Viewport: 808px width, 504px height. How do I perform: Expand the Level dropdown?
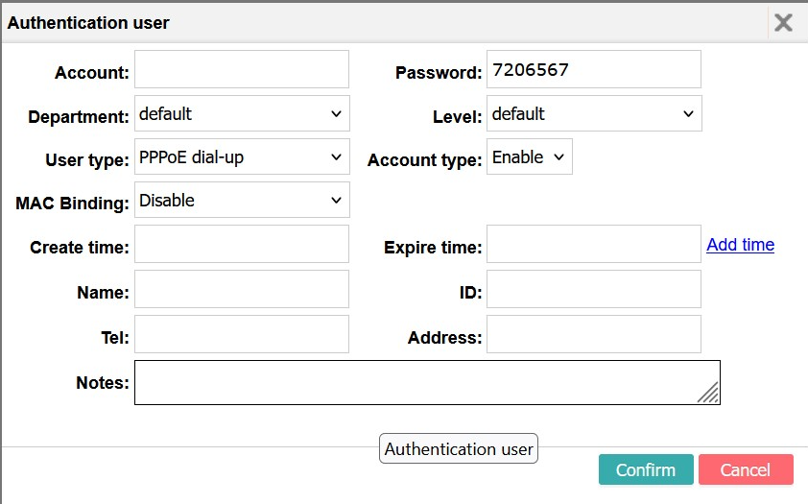(x=594, y=113)
